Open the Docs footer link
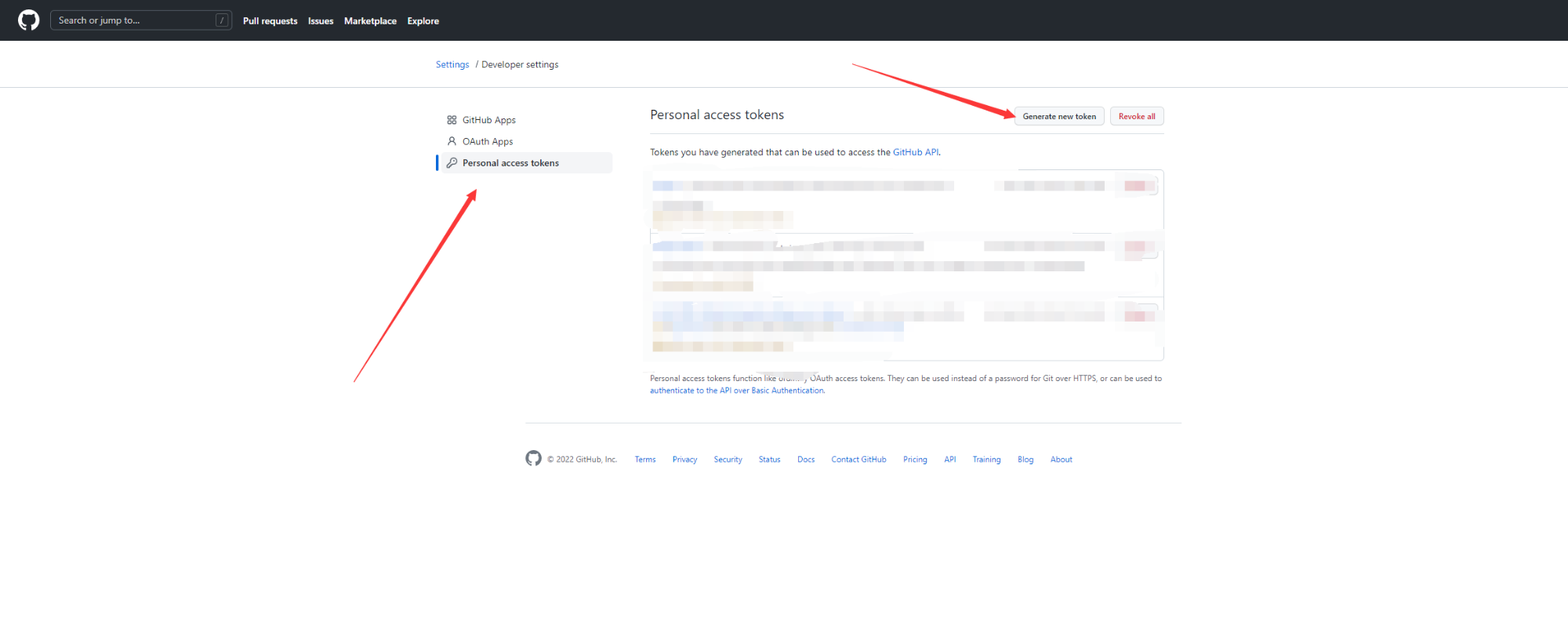 (x=806, y=460)
